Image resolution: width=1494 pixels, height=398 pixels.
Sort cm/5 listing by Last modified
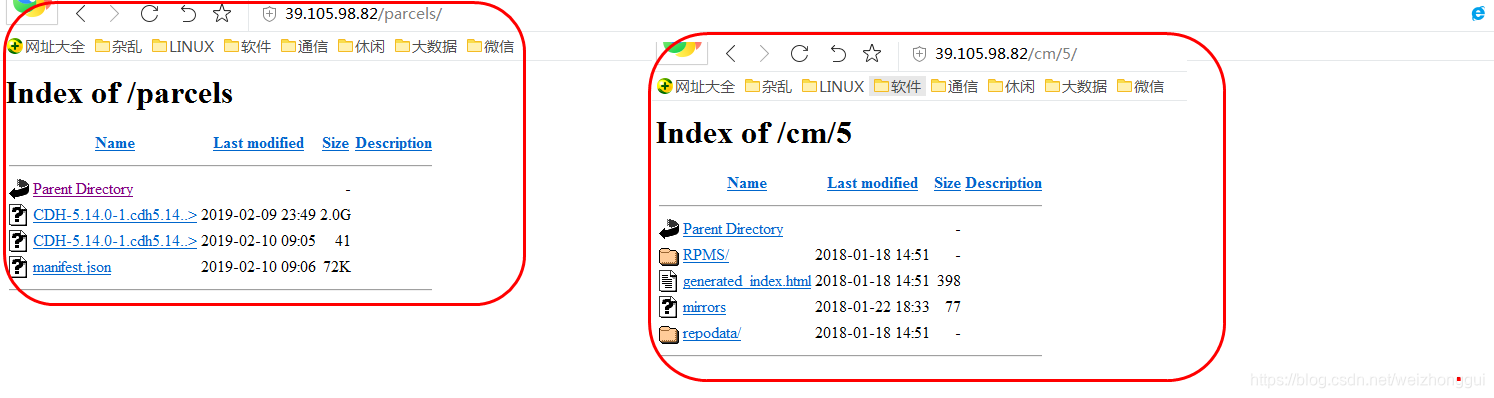point(872,183)
